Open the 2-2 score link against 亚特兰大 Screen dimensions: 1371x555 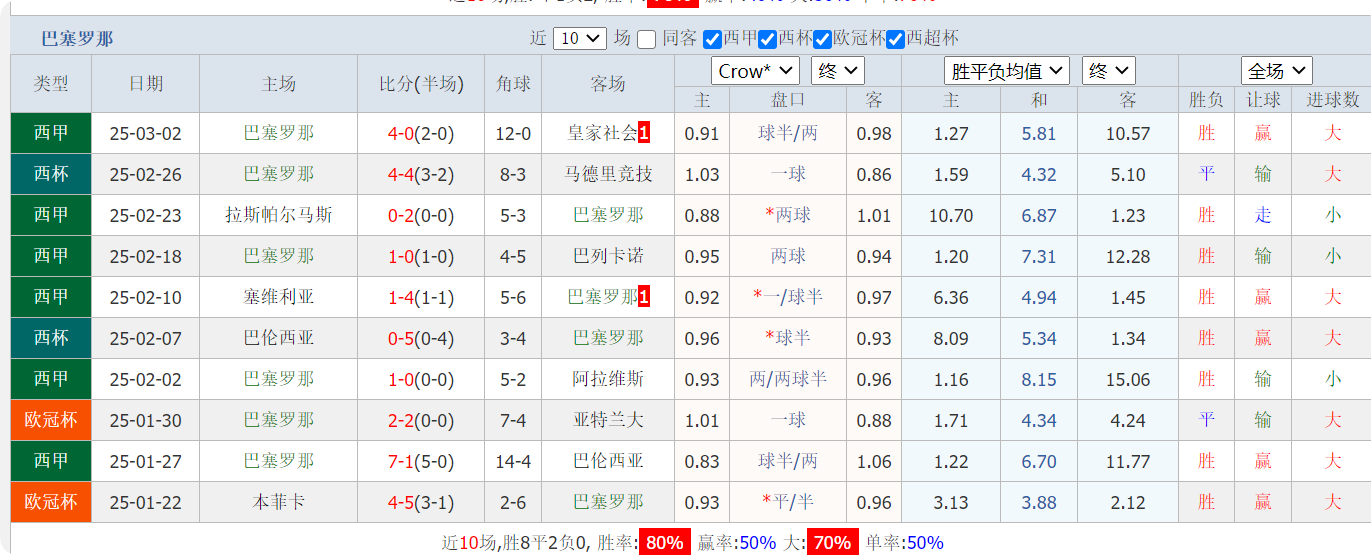(400, 421)
